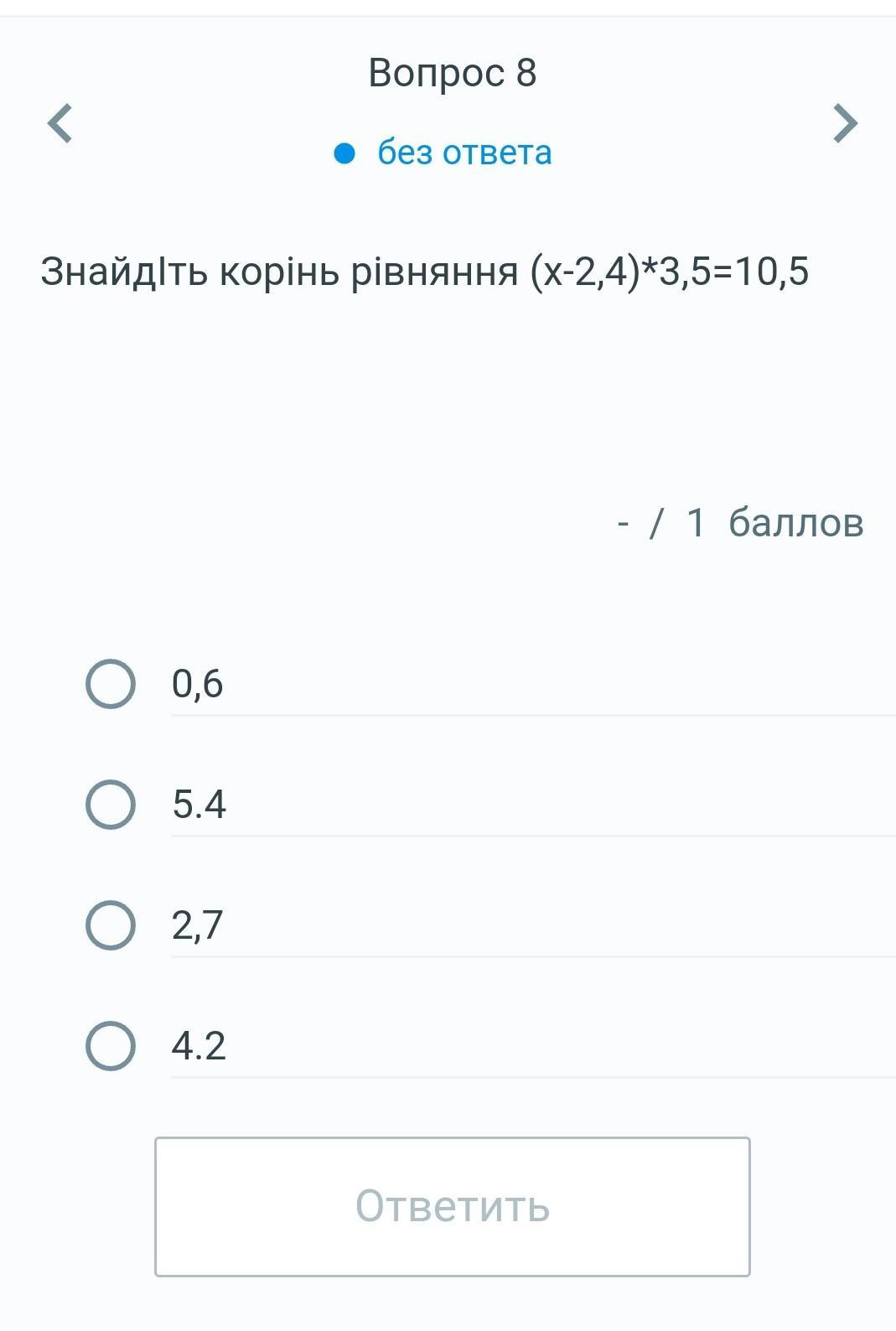Click the '2,7' answer text
Viewport: 896px width, 1331px height.
197,925
